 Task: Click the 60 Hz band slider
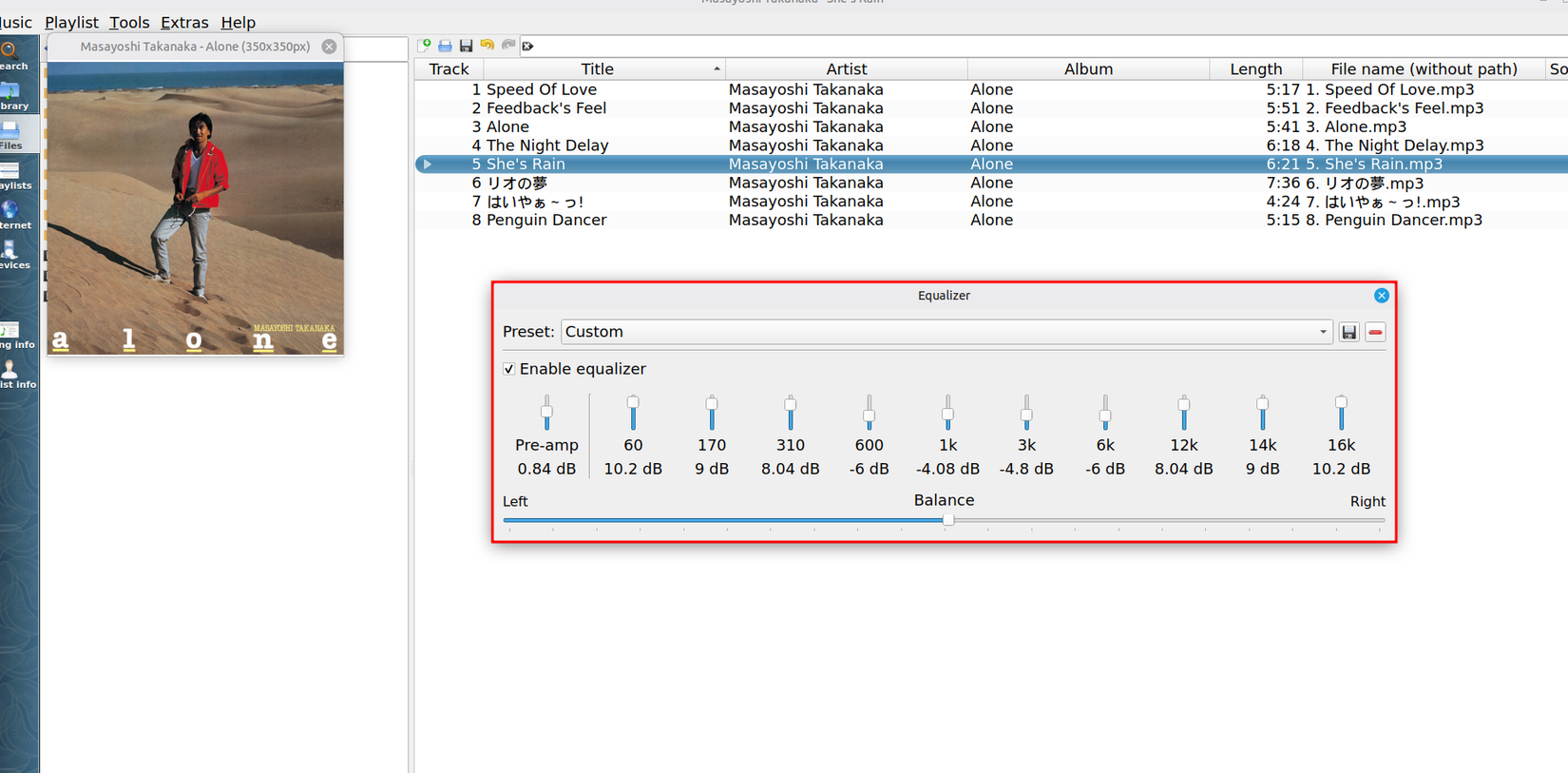pyautogui.click(x=633, y=413)
